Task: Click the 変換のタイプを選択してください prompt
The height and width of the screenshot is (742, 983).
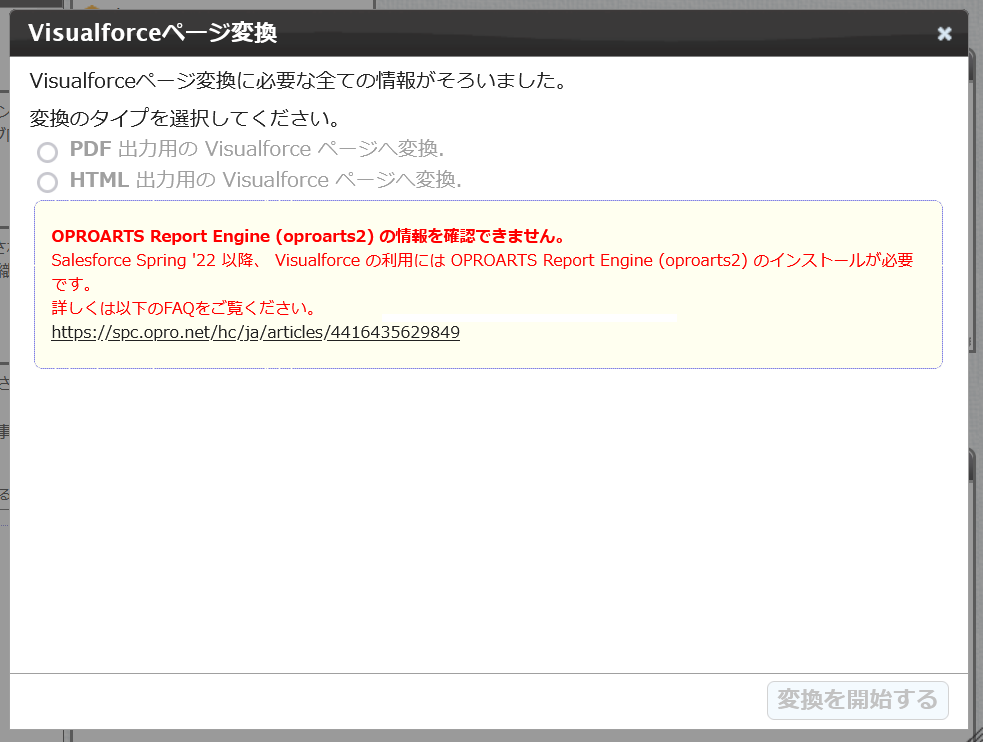Action: coord(185,119)
